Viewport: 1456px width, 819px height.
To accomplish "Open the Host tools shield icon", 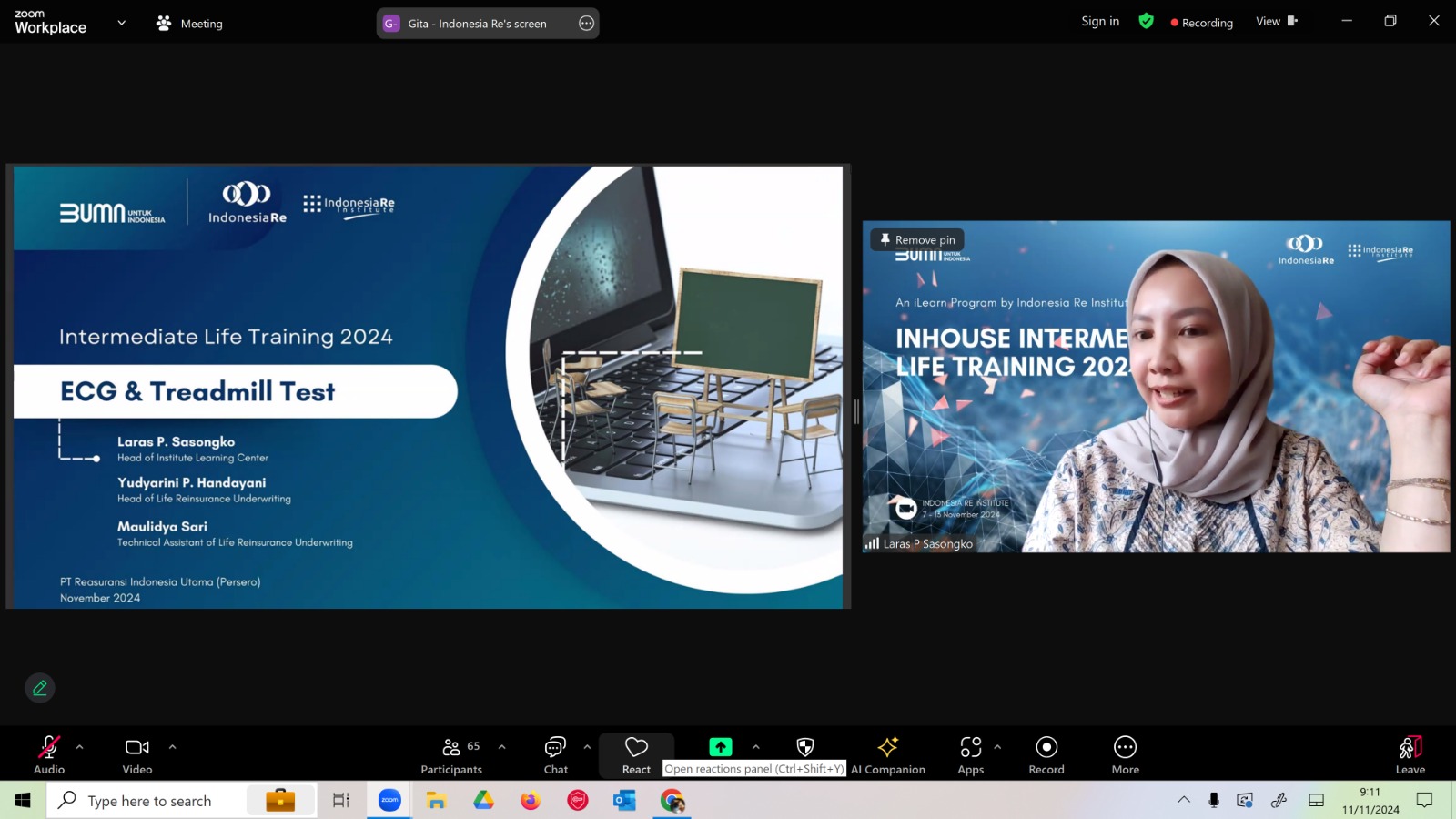I will [805, 747].
